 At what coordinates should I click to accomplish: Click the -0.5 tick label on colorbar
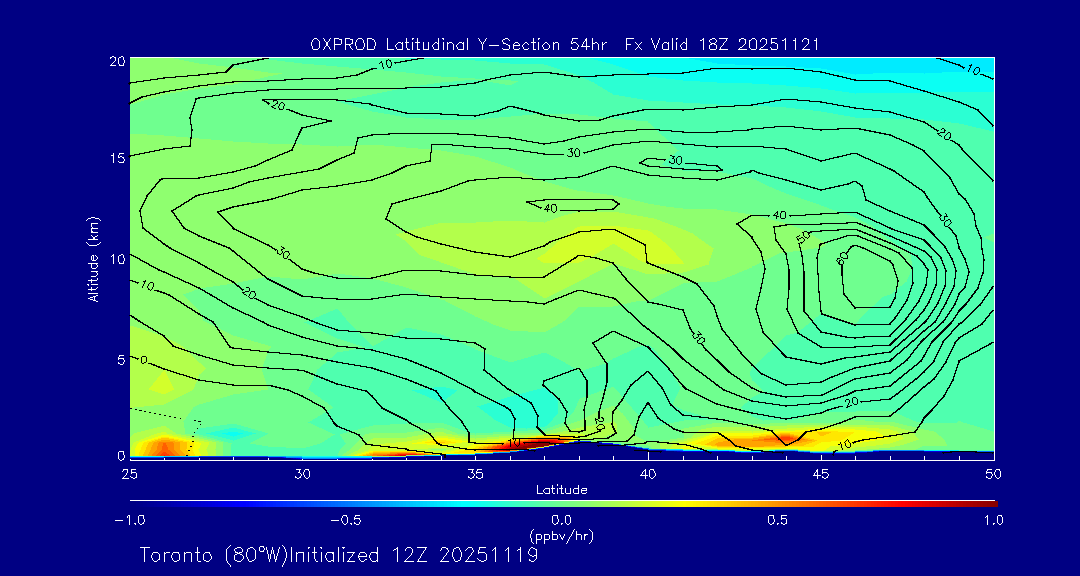343,520
